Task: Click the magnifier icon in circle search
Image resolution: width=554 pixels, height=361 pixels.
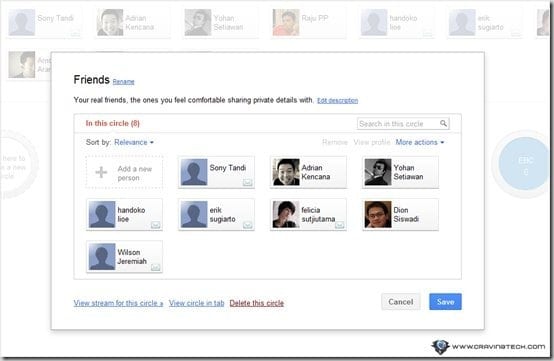Action: 443,123
